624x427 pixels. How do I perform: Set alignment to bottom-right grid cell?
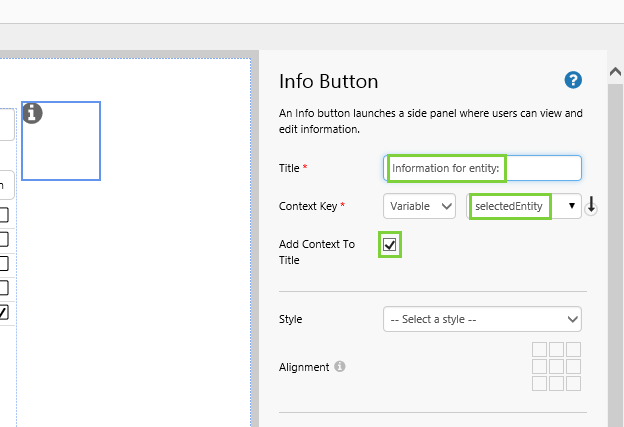coord(572,383)
